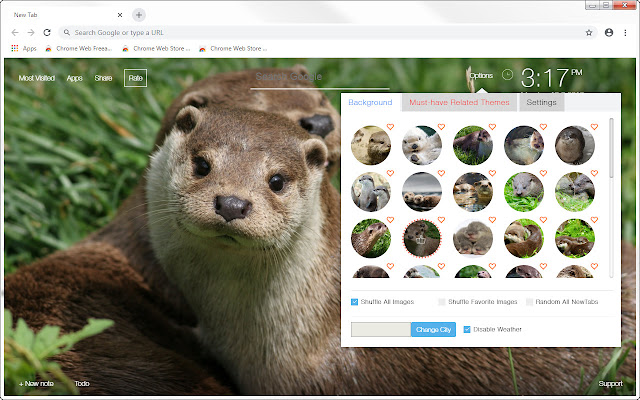Click heart on second-row first thumbnail
This screenshot has height=400, width=640.
(390, 173)
